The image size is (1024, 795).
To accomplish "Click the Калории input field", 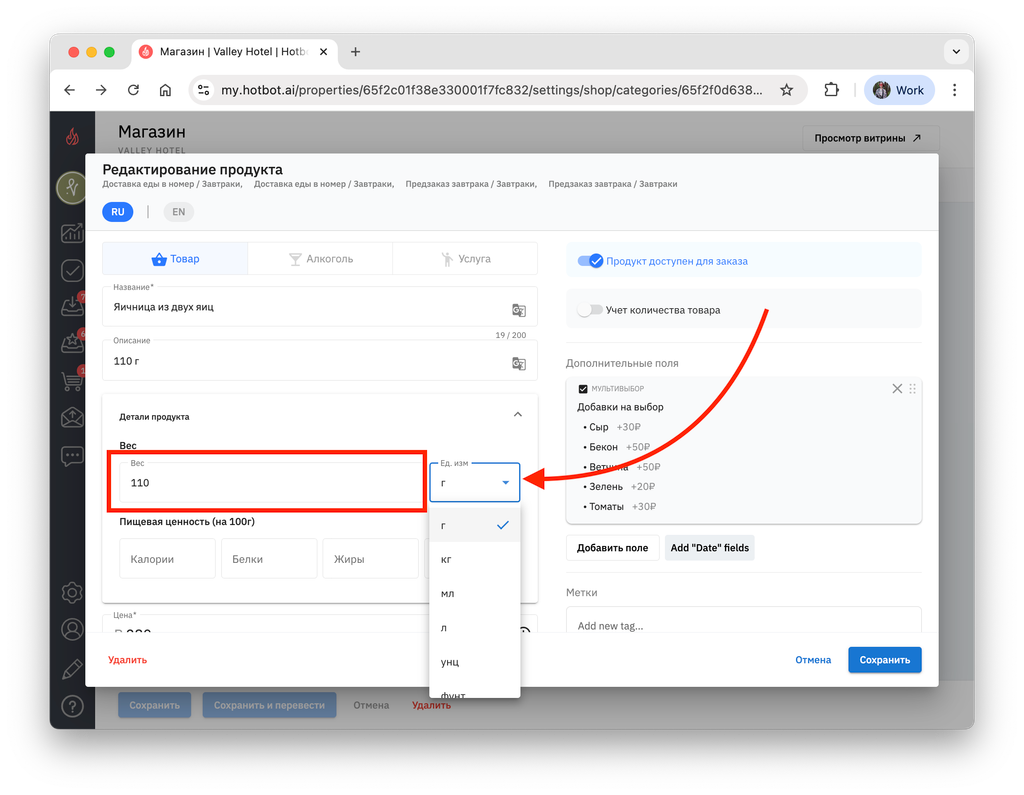I will tap(167, 559).
